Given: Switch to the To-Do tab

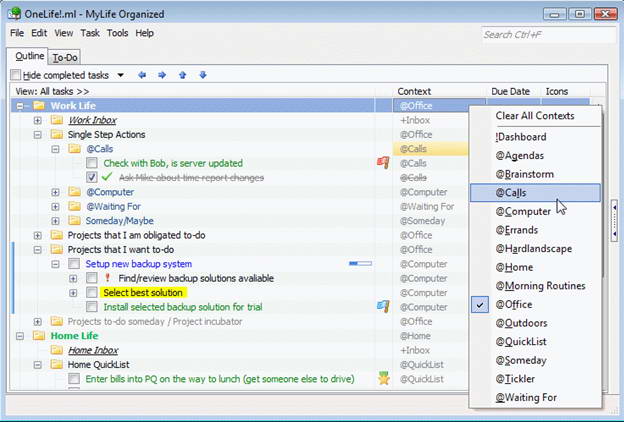Looking at the screenshot, I should pos(65,58).
